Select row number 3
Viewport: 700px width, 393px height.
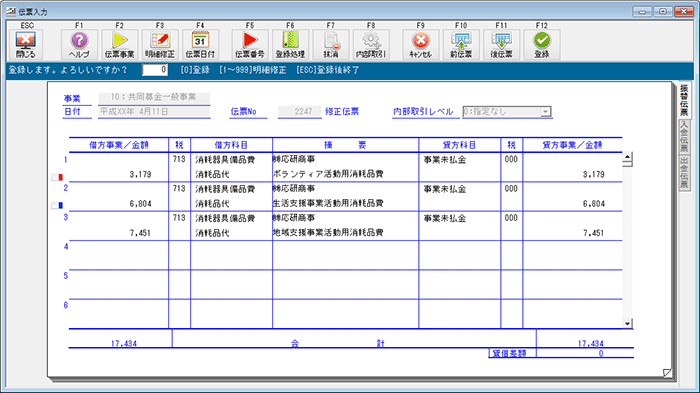tap(66, 217)
